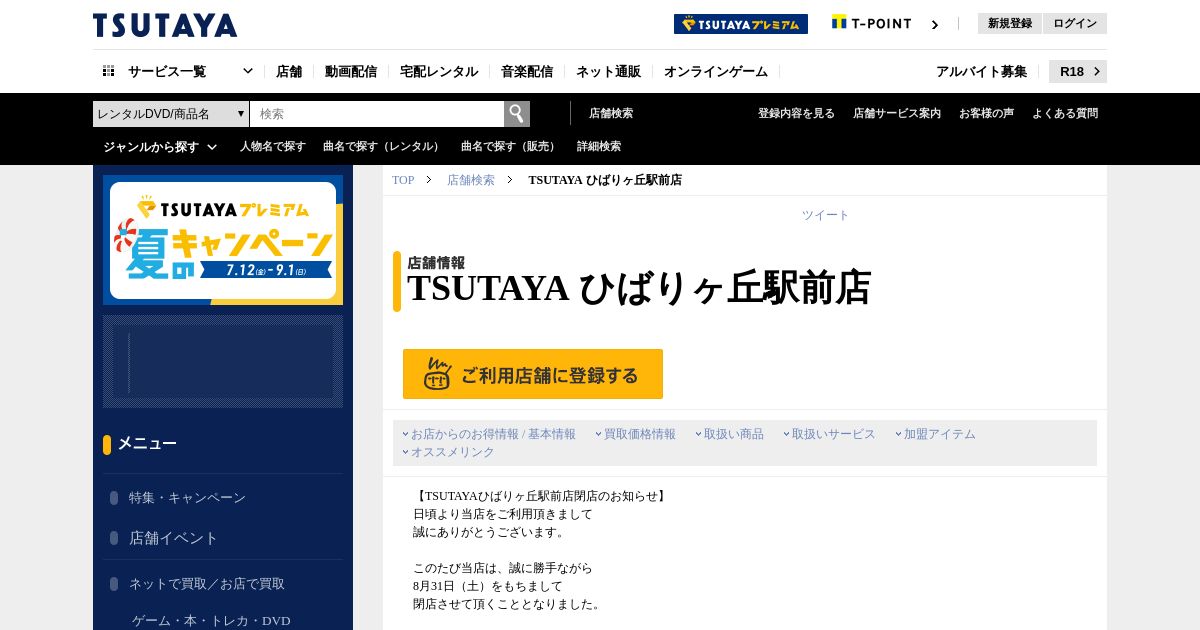Image resolution: width=1200 pixels, height=630 pixels.
Task: Jump to 取扱い商品 section
Action: [x=734, y=434]
